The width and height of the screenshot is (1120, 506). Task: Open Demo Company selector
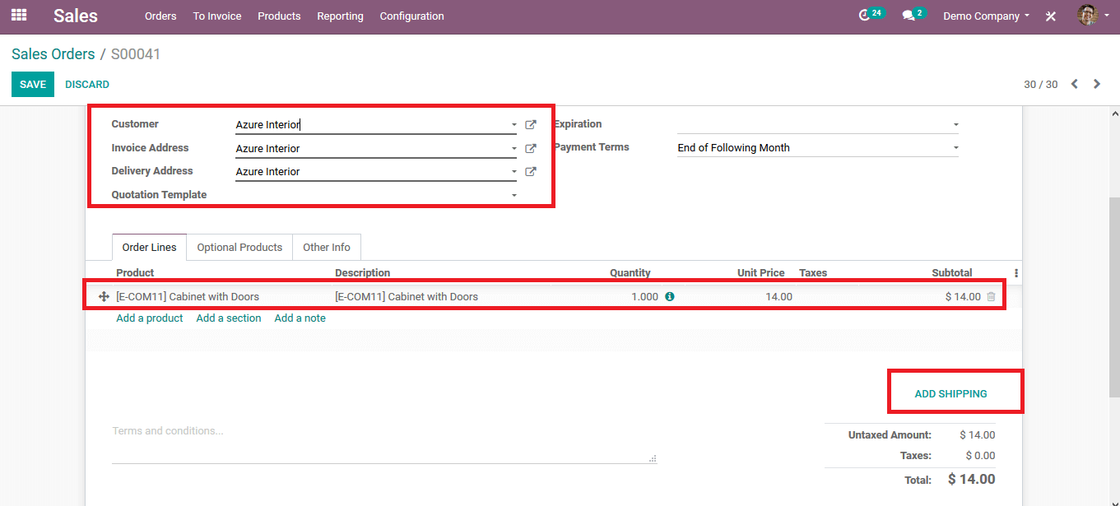click(x=986, y=16)
